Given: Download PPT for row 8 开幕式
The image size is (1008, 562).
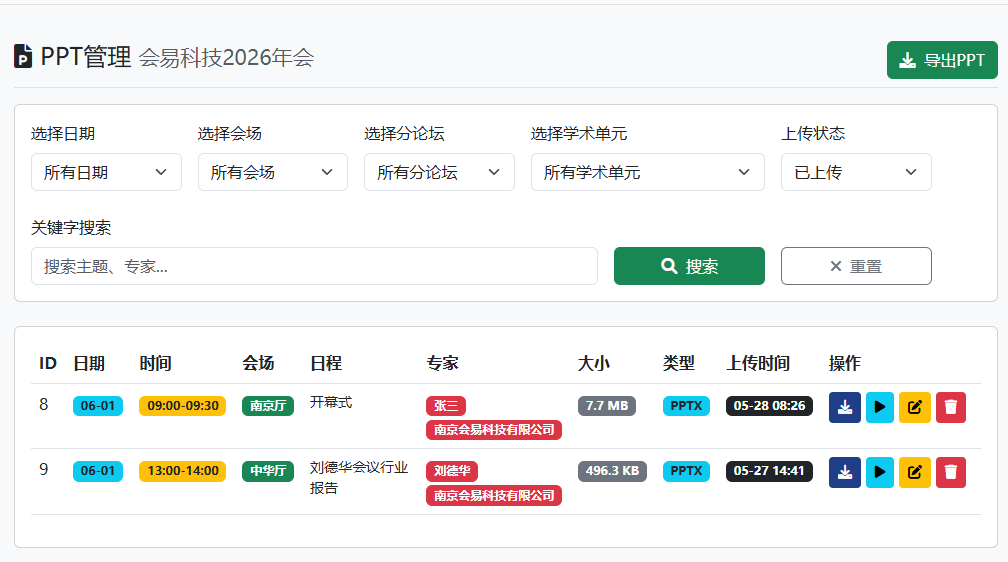Looking at the screenshot, I should click(x=845, y=407).
